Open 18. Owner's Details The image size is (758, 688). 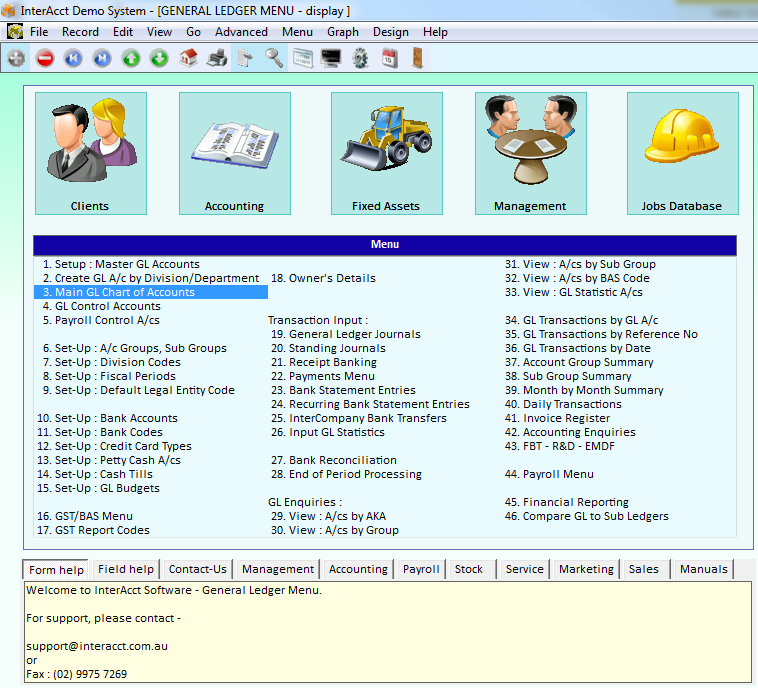(x=323, y=278)
